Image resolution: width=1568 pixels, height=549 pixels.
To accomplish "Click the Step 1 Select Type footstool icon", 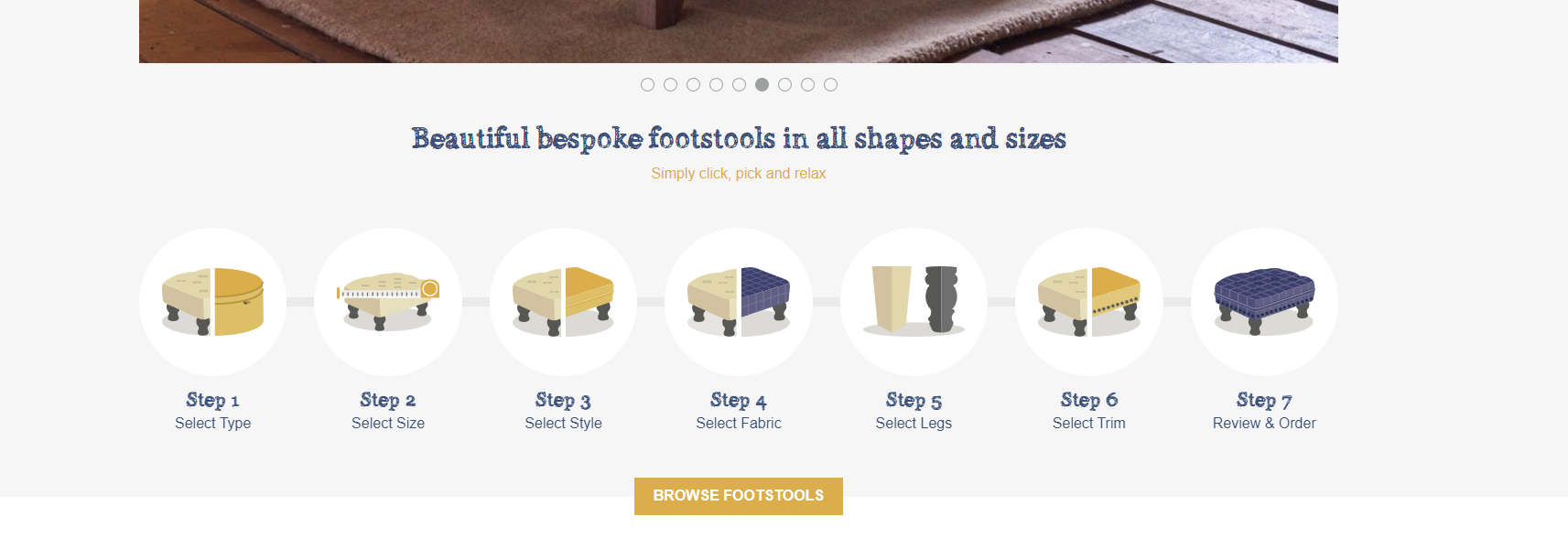I will [212, 302].
